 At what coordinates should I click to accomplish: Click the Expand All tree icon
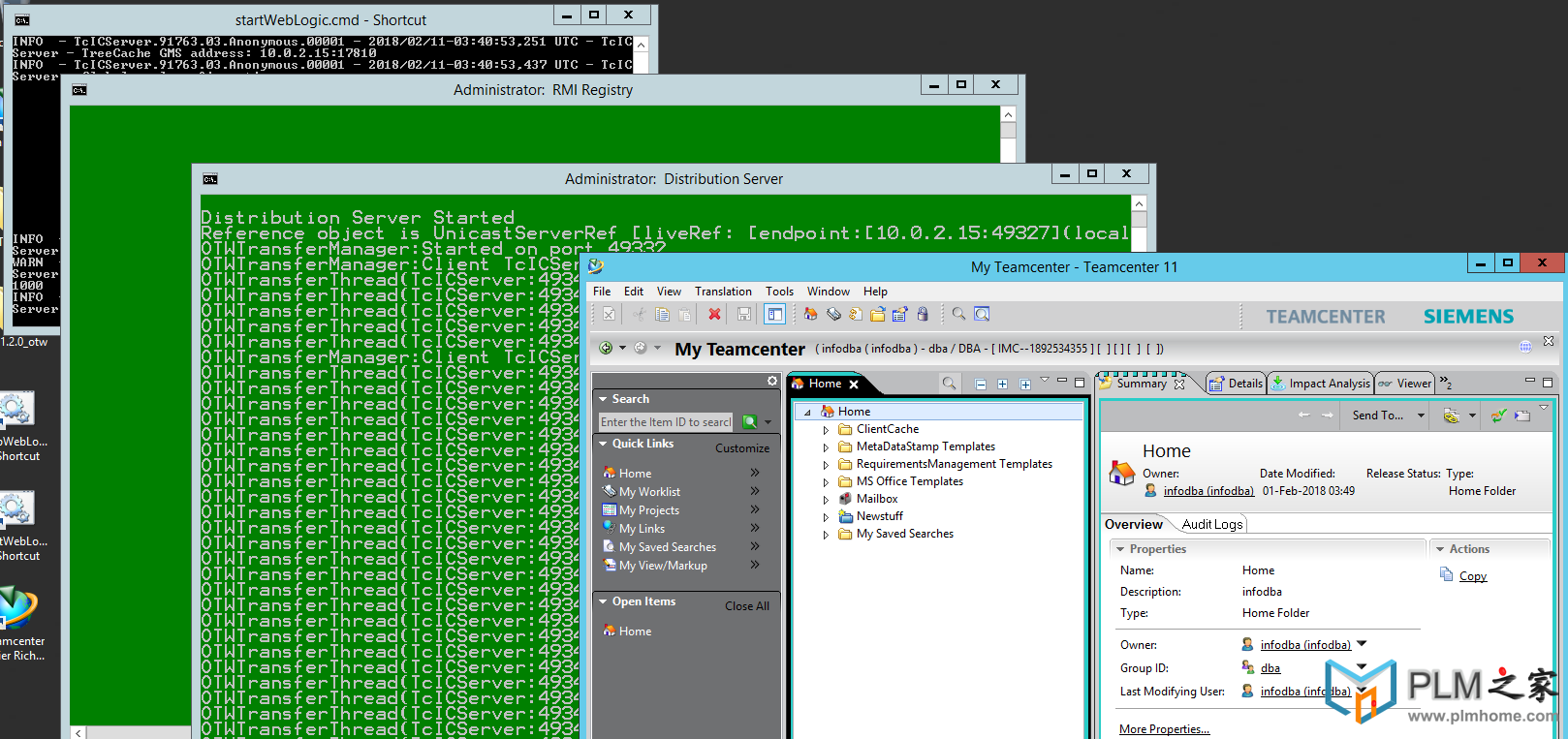(1024, 385)
